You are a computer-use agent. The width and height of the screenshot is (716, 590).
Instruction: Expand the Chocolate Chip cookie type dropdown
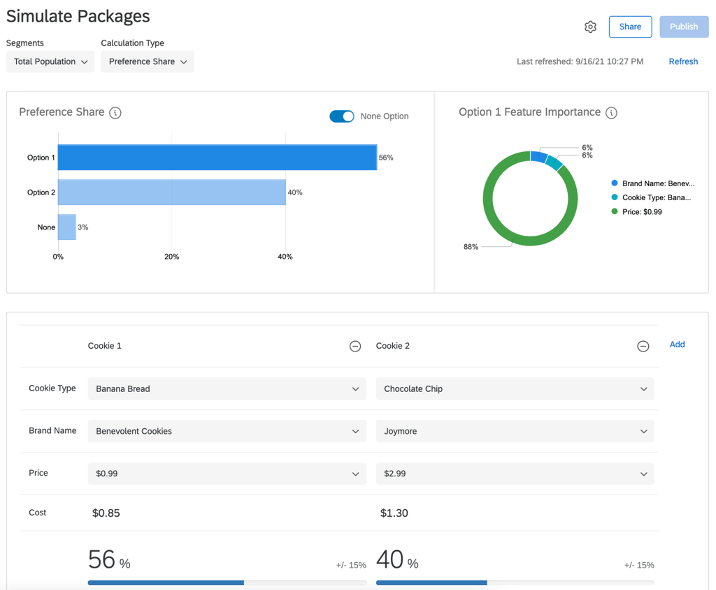tap(515, 389)
